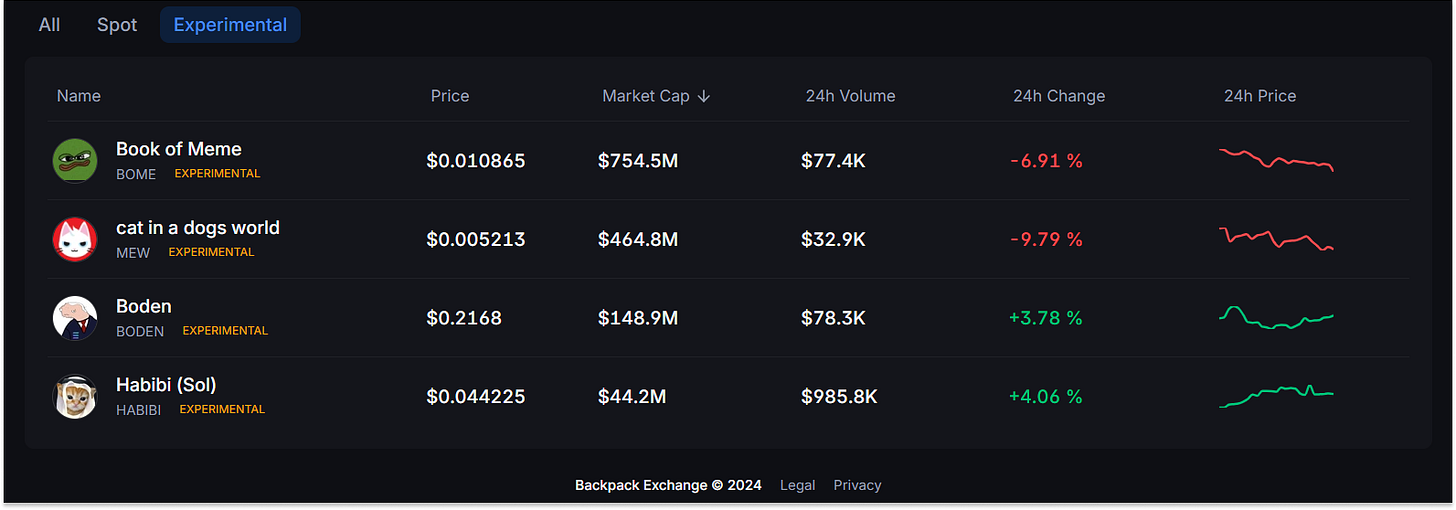Open the Habibi (Sol) market

(728, 396)
